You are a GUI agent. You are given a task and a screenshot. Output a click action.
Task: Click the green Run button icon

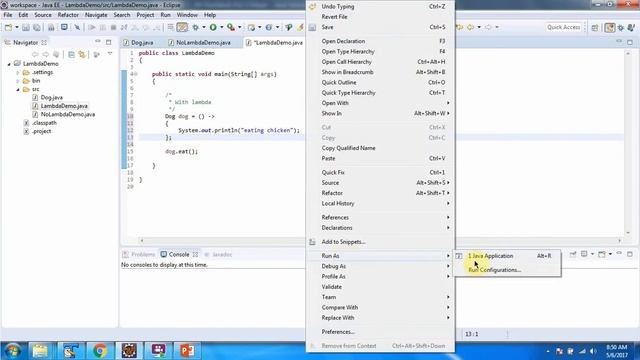pos(213,27)
